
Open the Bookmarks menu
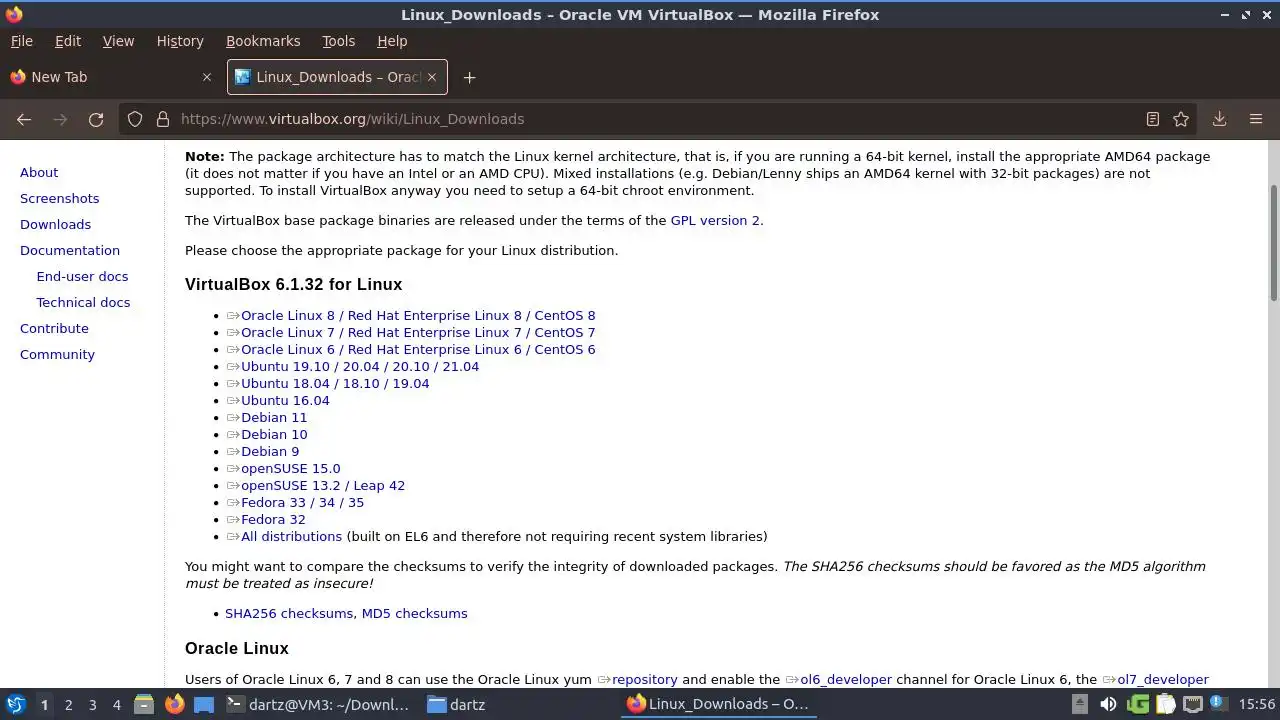[263, 41]
